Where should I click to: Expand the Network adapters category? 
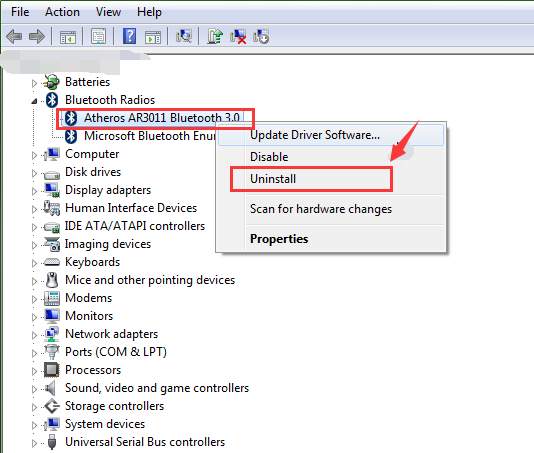34,335
